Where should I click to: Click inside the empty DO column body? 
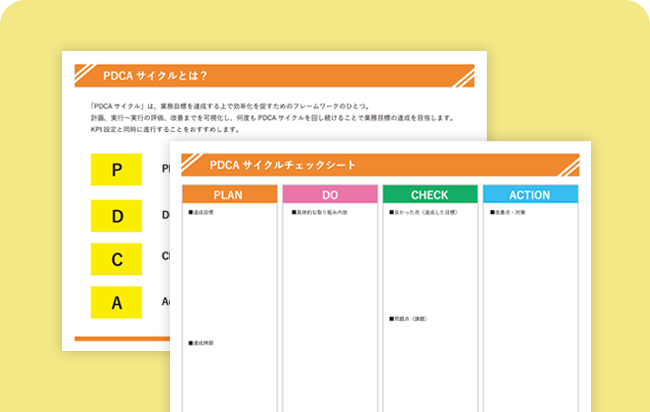coord(329,310)
